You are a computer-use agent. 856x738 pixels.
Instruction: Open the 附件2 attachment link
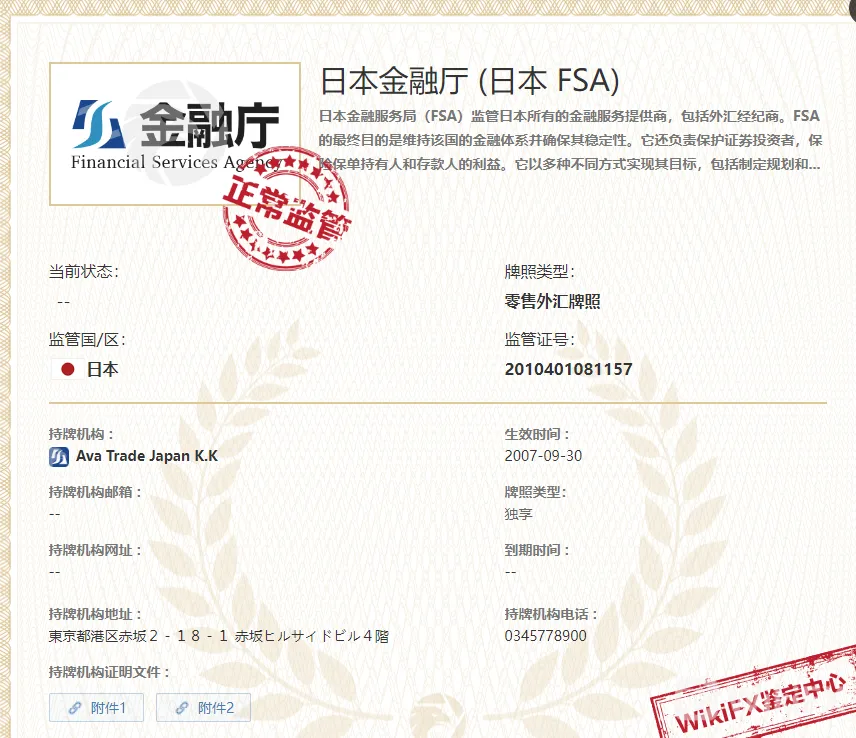[x=203, y=707]
